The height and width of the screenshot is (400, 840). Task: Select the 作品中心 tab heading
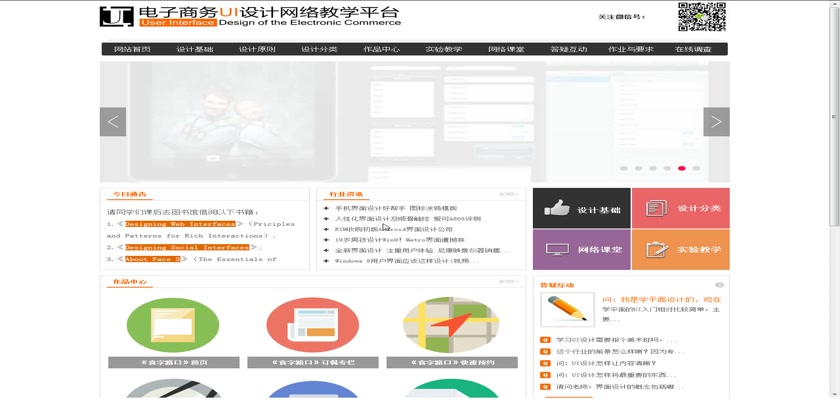[x=130, y=282]
